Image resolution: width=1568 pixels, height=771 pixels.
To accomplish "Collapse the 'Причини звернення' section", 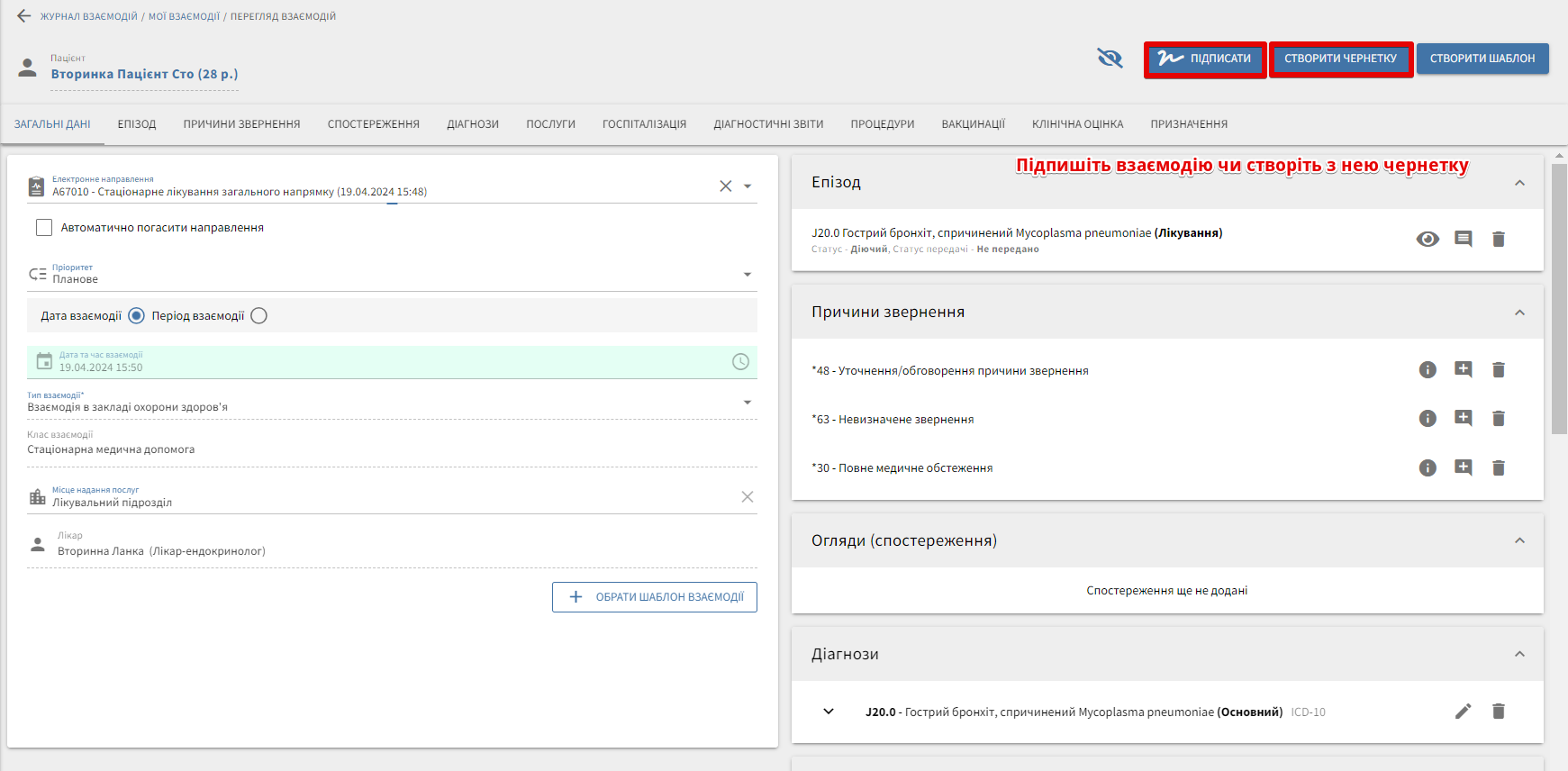I will click(x=1519, y=313).
